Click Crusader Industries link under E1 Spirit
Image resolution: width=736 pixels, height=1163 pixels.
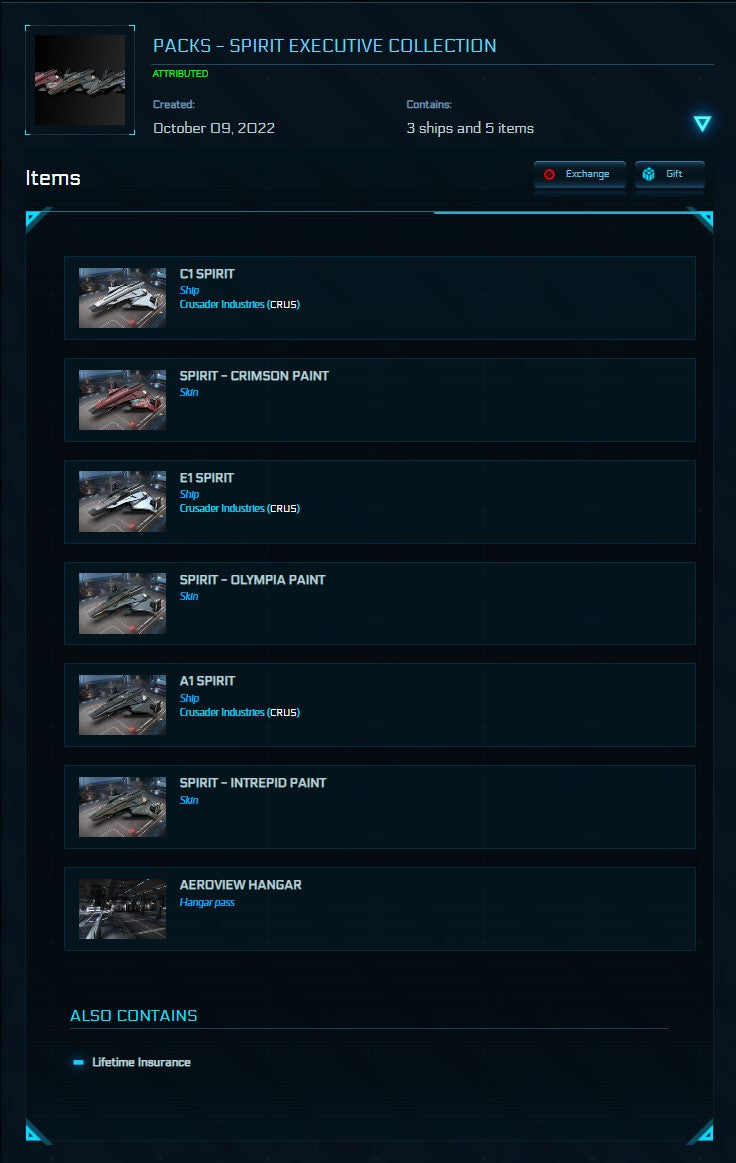[x=222, y=509]
